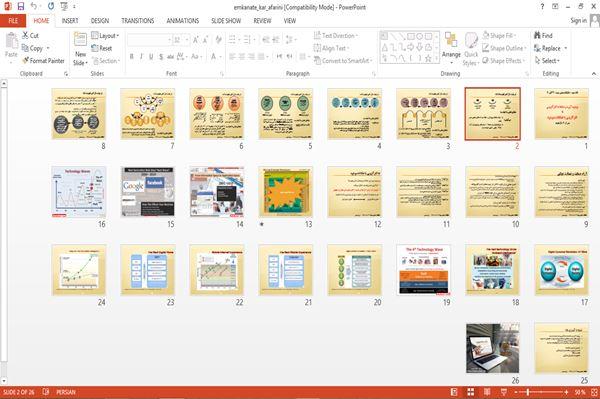This screenshot has width=600, height=399.
Task: Click the scroll-down arrow of the scrollbar
Action: (4, 381)
